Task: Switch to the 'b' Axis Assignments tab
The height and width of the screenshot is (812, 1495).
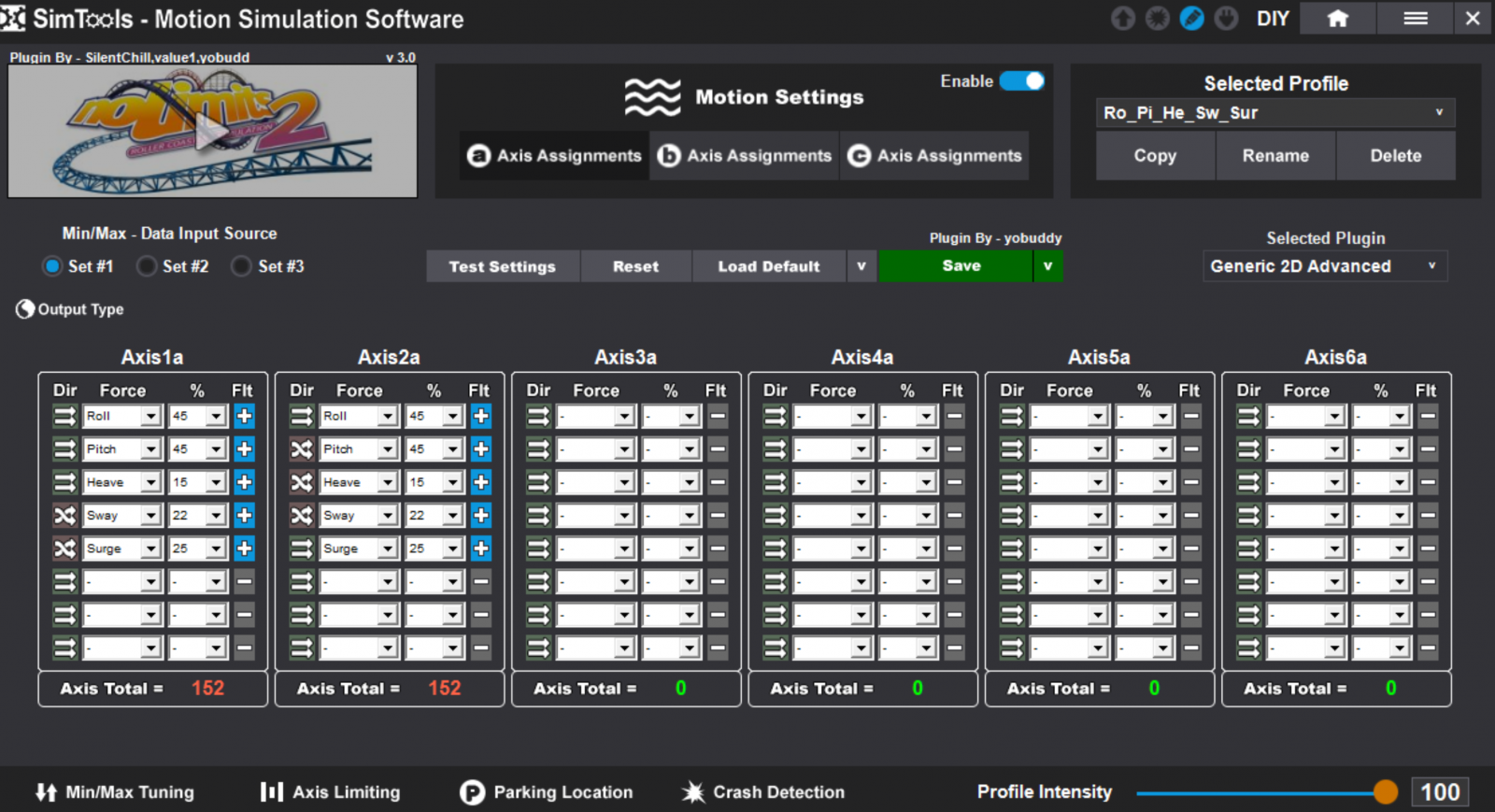Action: coord(745,156)
